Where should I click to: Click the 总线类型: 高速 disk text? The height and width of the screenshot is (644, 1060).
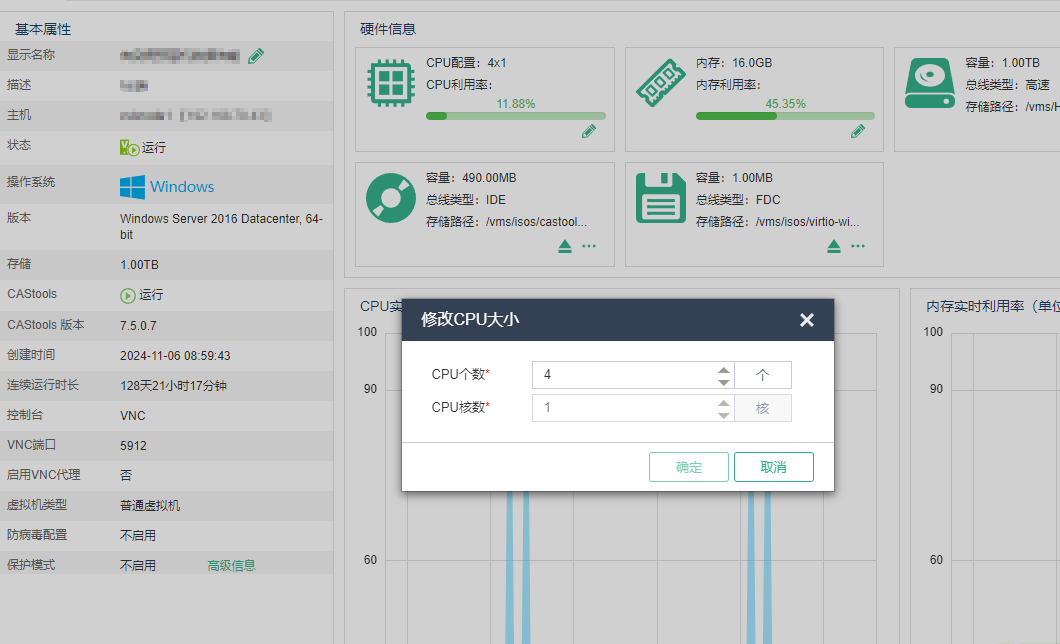pyautogui.click(x=1007, y=84)
